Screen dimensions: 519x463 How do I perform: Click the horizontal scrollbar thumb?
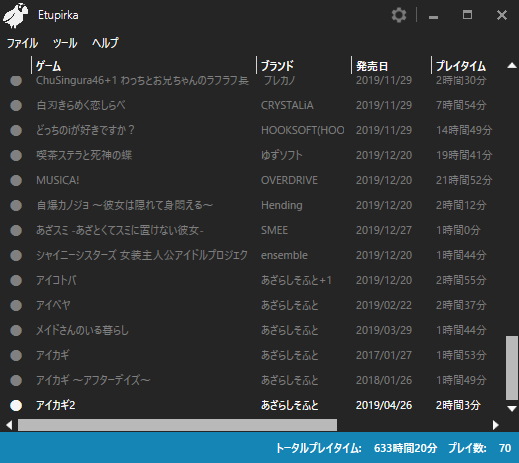click(x=177, y=425)
